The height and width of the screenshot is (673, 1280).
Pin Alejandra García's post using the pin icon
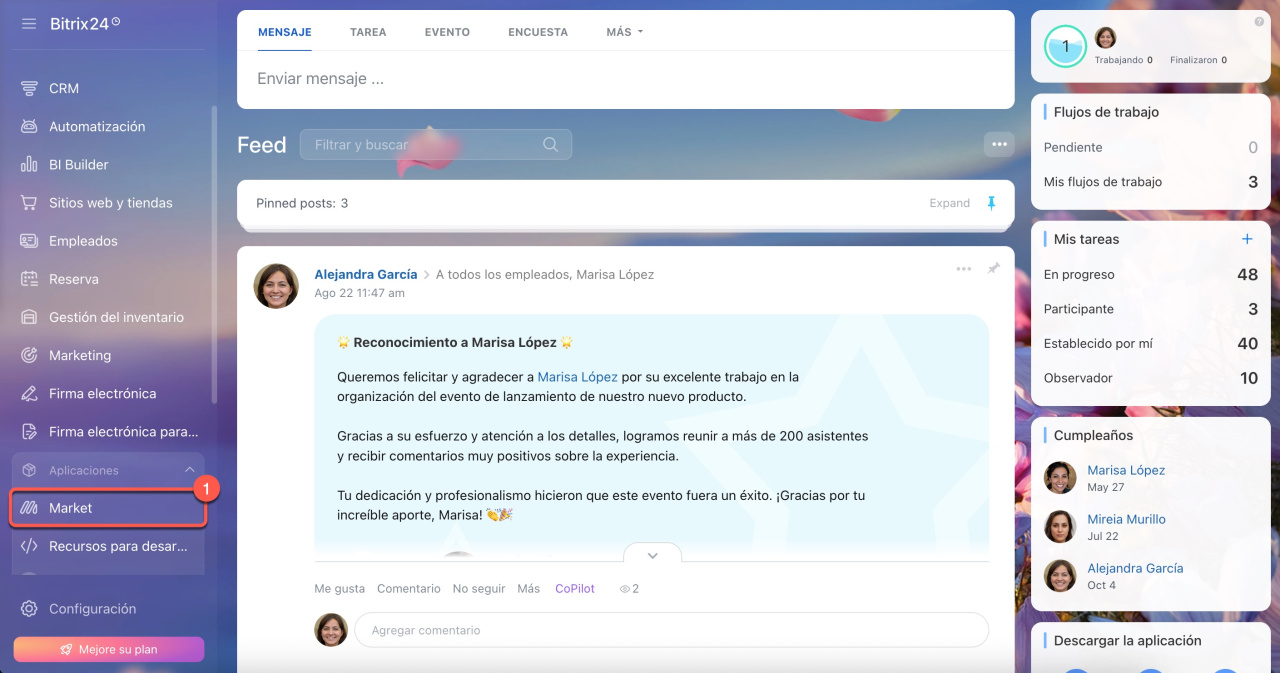pyautogui.click(x=993, y=269)
